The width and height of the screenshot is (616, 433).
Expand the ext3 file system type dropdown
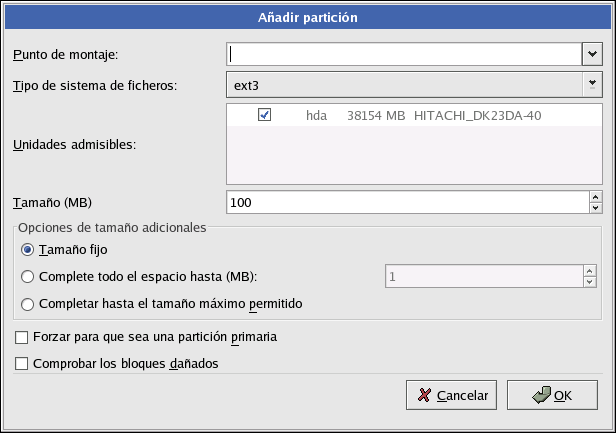pyautogui.click(x=591, y=85)
